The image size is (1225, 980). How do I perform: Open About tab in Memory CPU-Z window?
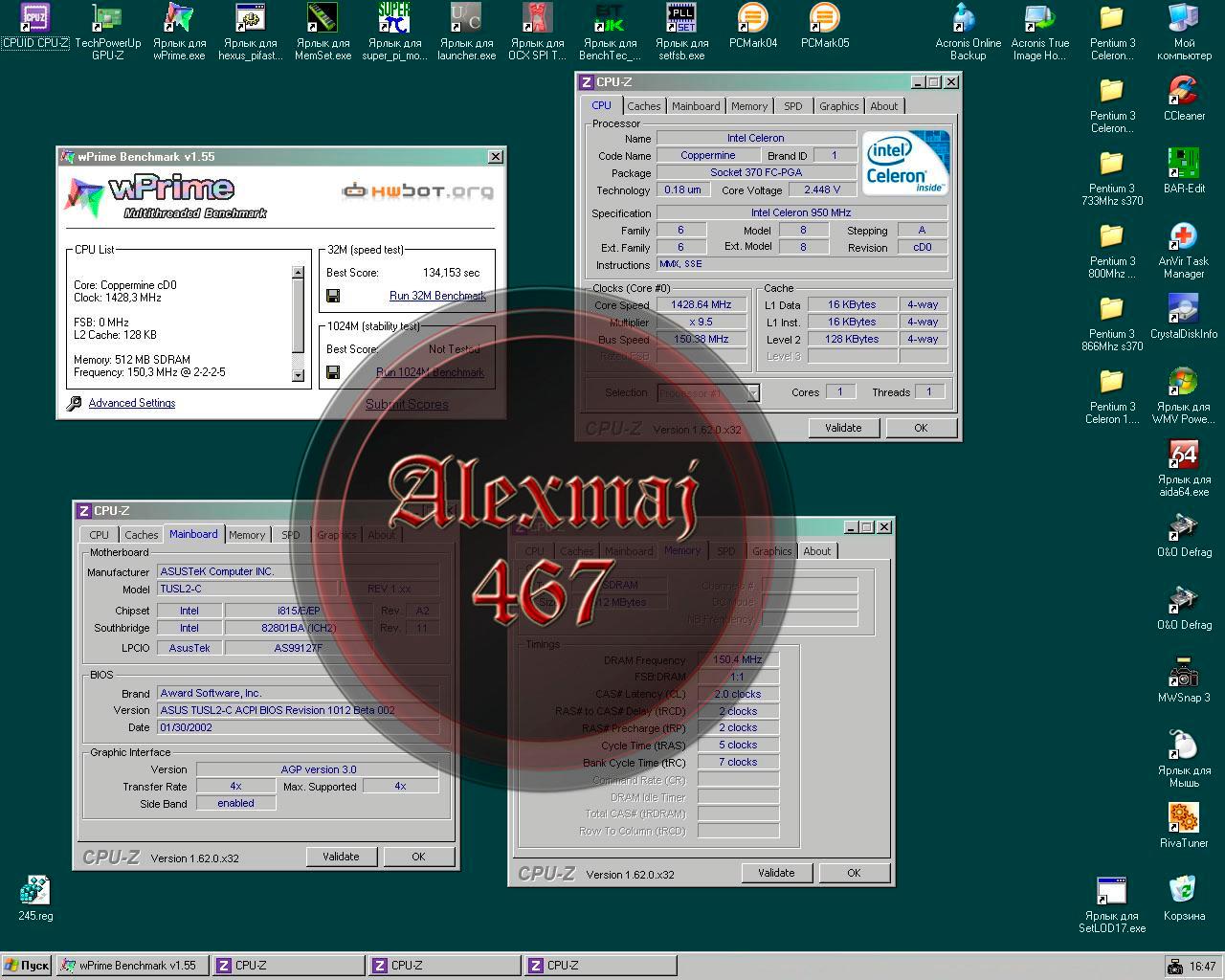(817, 551)
